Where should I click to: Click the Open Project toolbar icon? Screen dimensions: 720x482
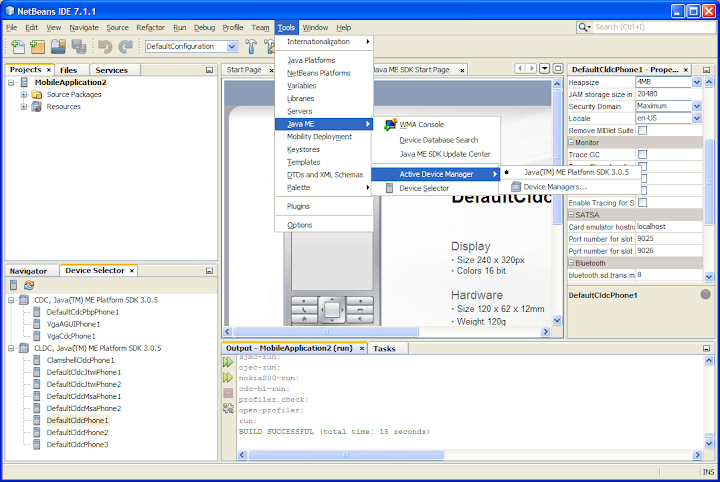point(58,46)
